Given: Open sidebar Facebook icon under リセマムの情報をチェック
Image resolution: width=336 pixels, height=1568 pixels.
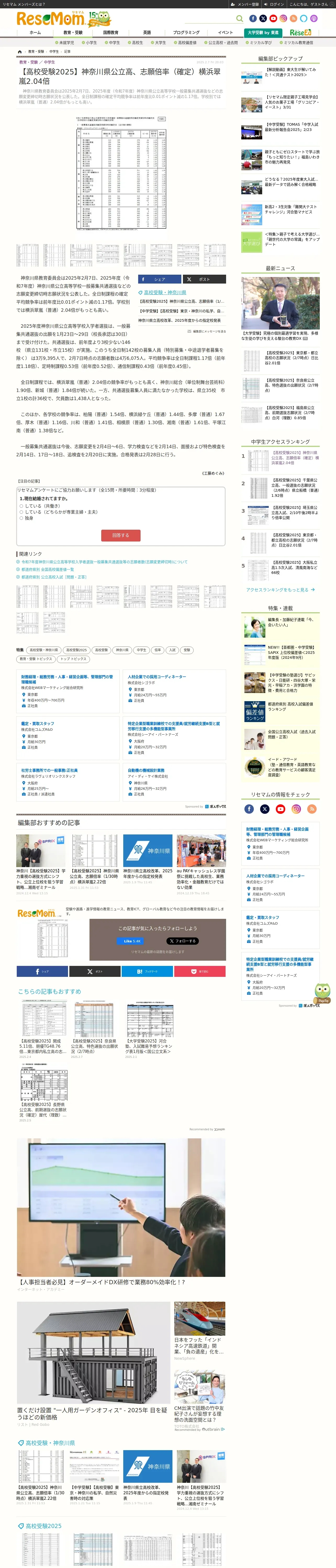Looking at the screenshot, I should tap(249, 809).
